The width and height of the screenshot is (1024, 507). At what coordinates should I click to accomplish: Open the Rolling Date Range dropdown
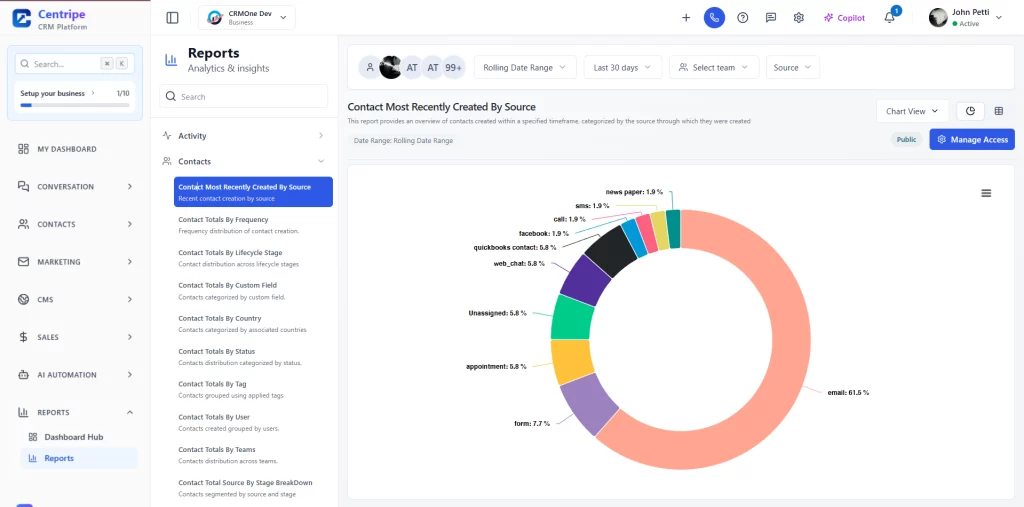(x=525, y=67)
